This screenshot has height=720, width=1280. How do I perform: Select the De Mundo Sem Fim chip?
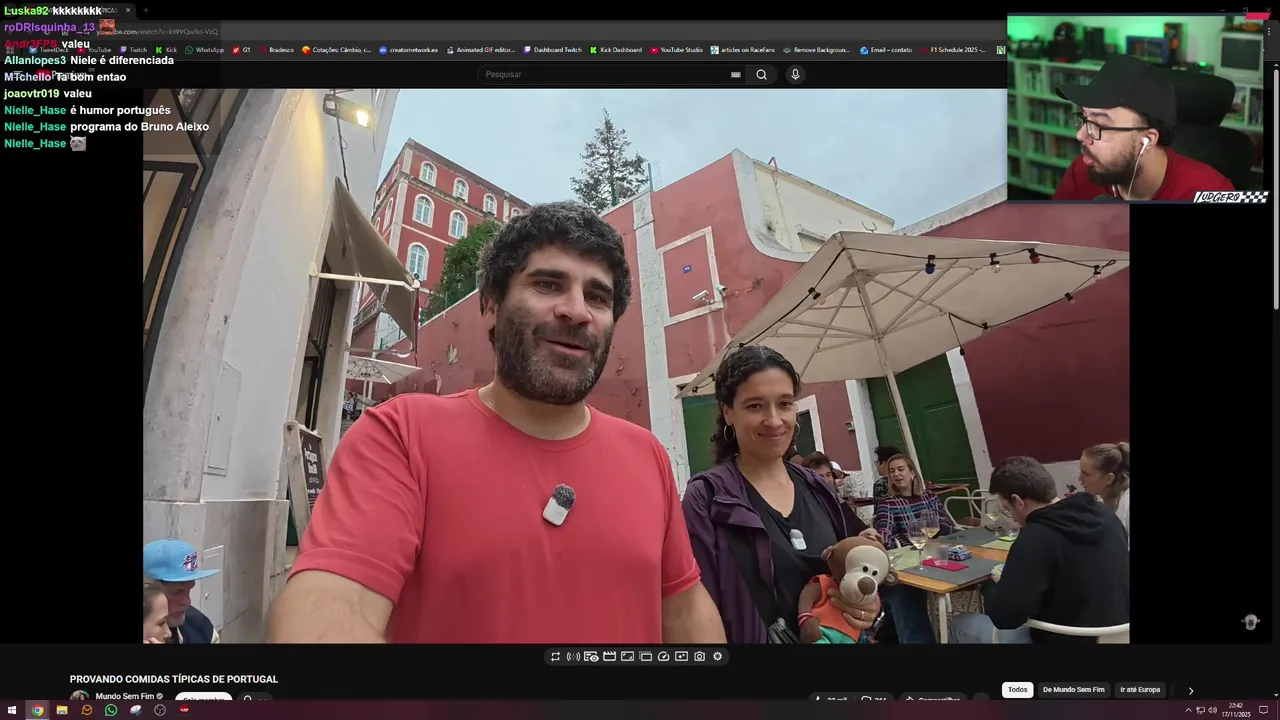point(1073,690)
